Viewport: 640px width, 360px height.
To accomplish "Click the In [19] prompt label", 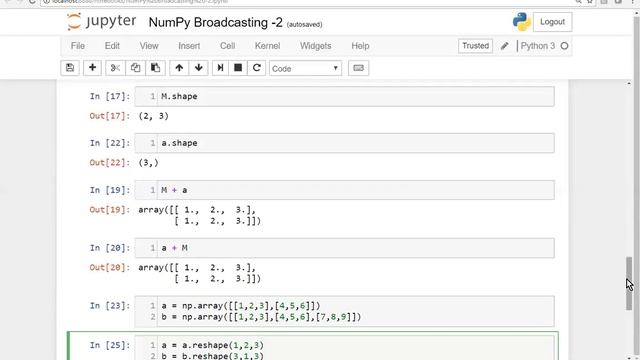I will coord(110,190).
